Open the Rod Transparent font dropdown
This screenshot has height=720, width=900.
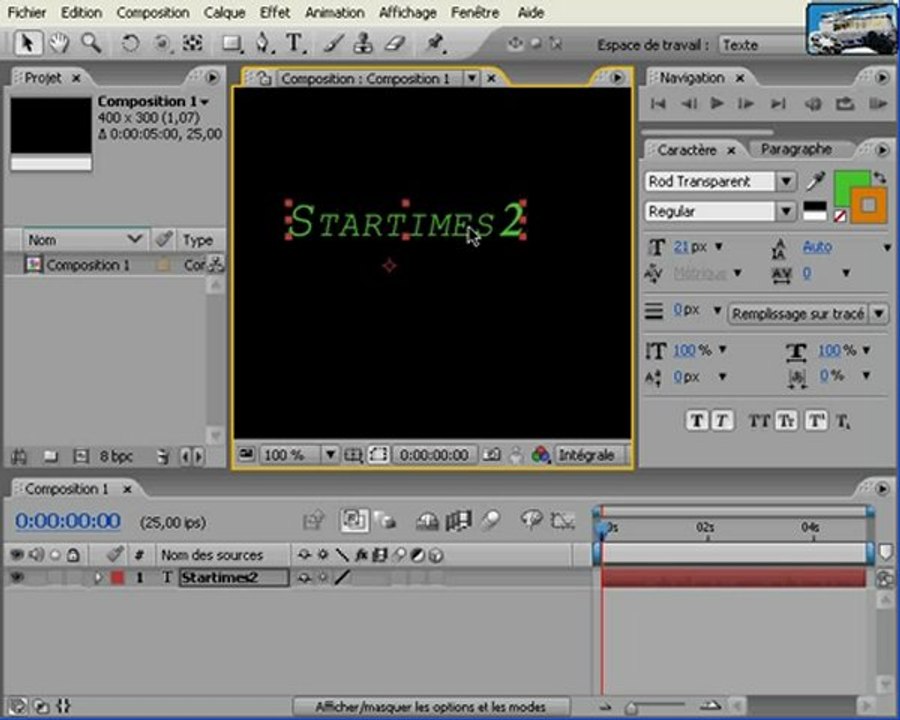(786, 182)
